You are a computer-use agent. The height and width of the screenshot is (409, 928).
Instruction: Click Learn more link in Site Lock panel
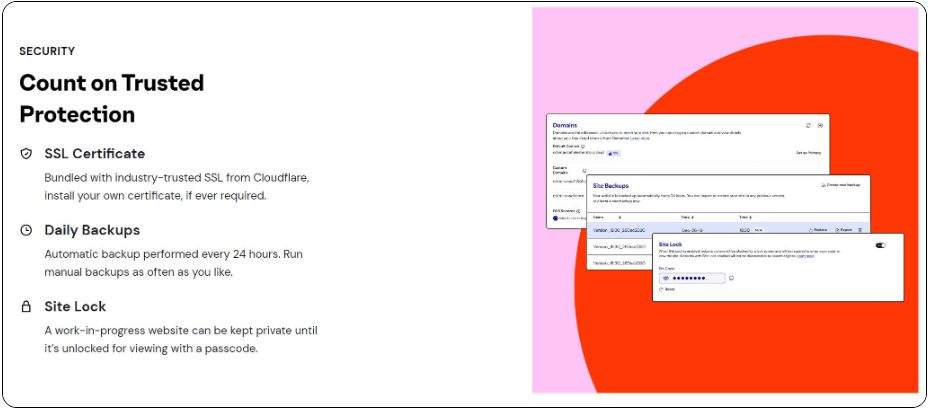(805, 256)
